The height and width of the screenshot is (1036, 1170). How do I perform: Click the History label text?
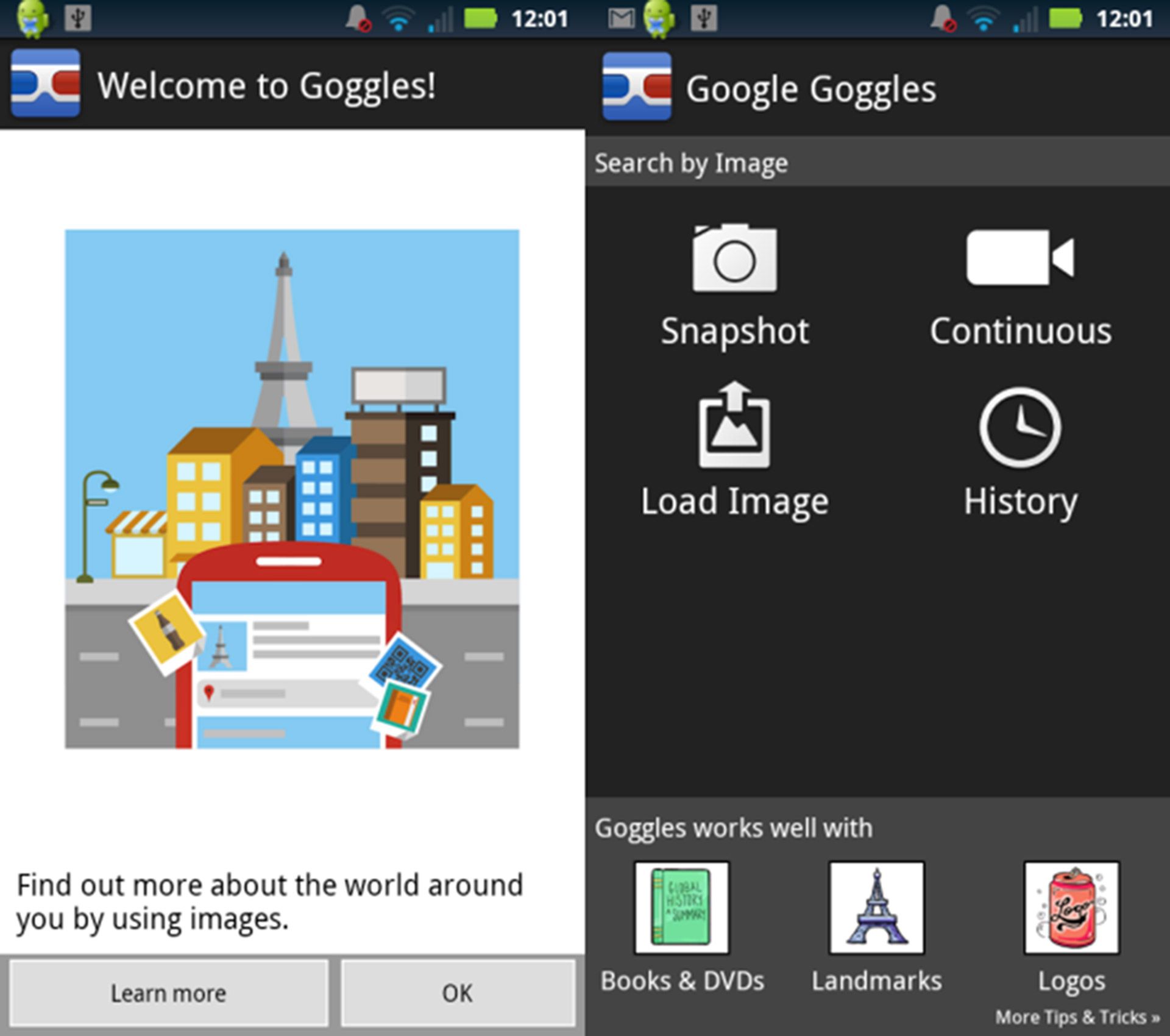1021,502
